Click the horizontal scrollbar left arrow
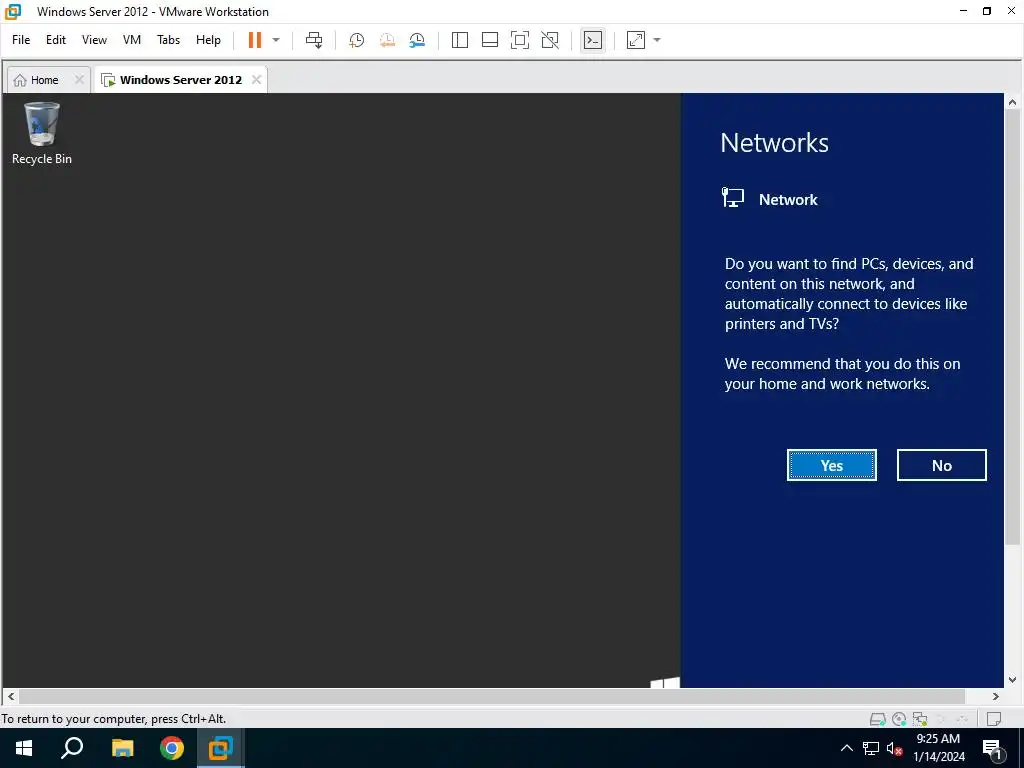This screenshot has width=1024, height=768. 11,697
